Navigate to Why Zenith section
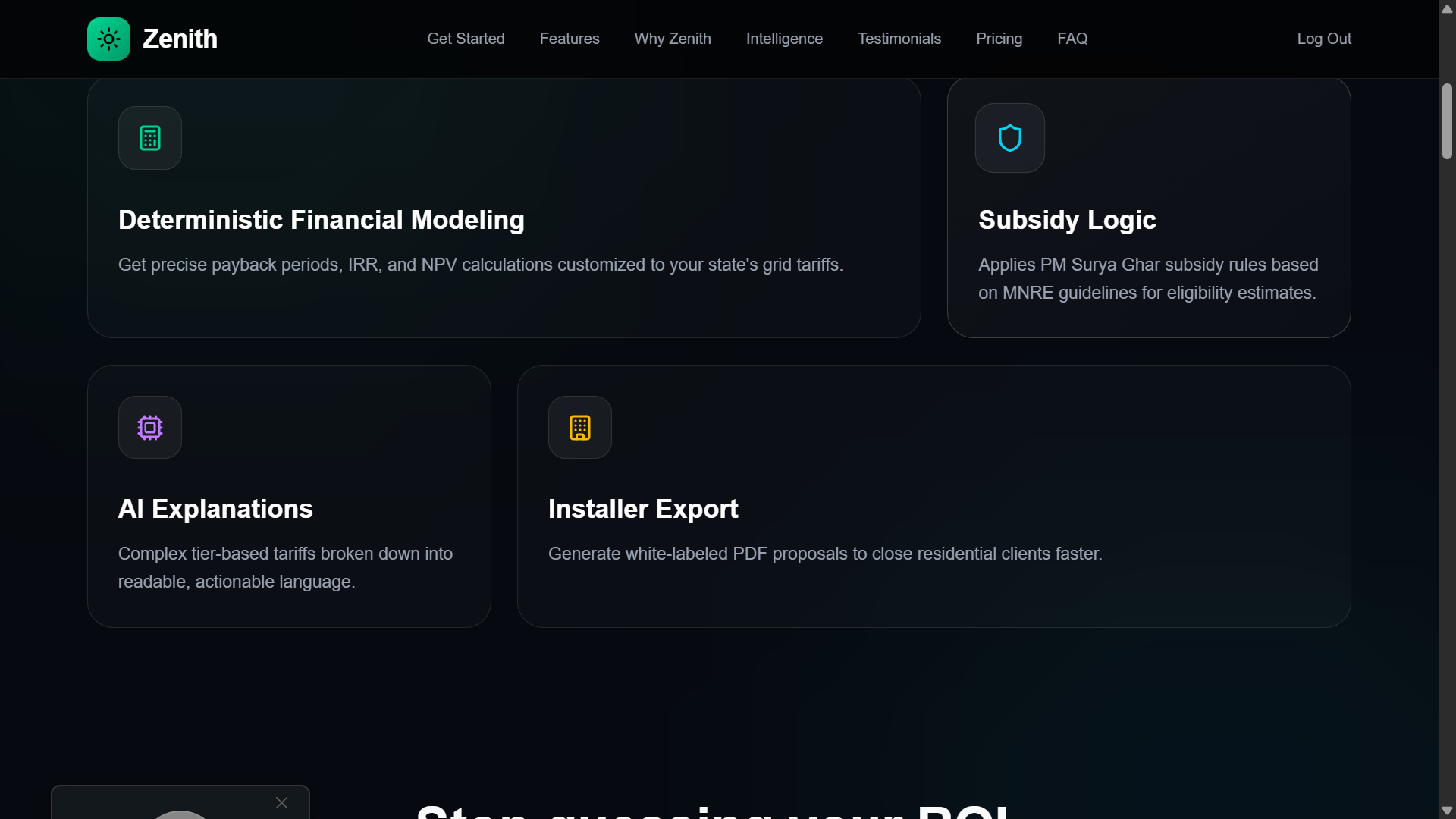1456x819 pixels. pos(673,39)
